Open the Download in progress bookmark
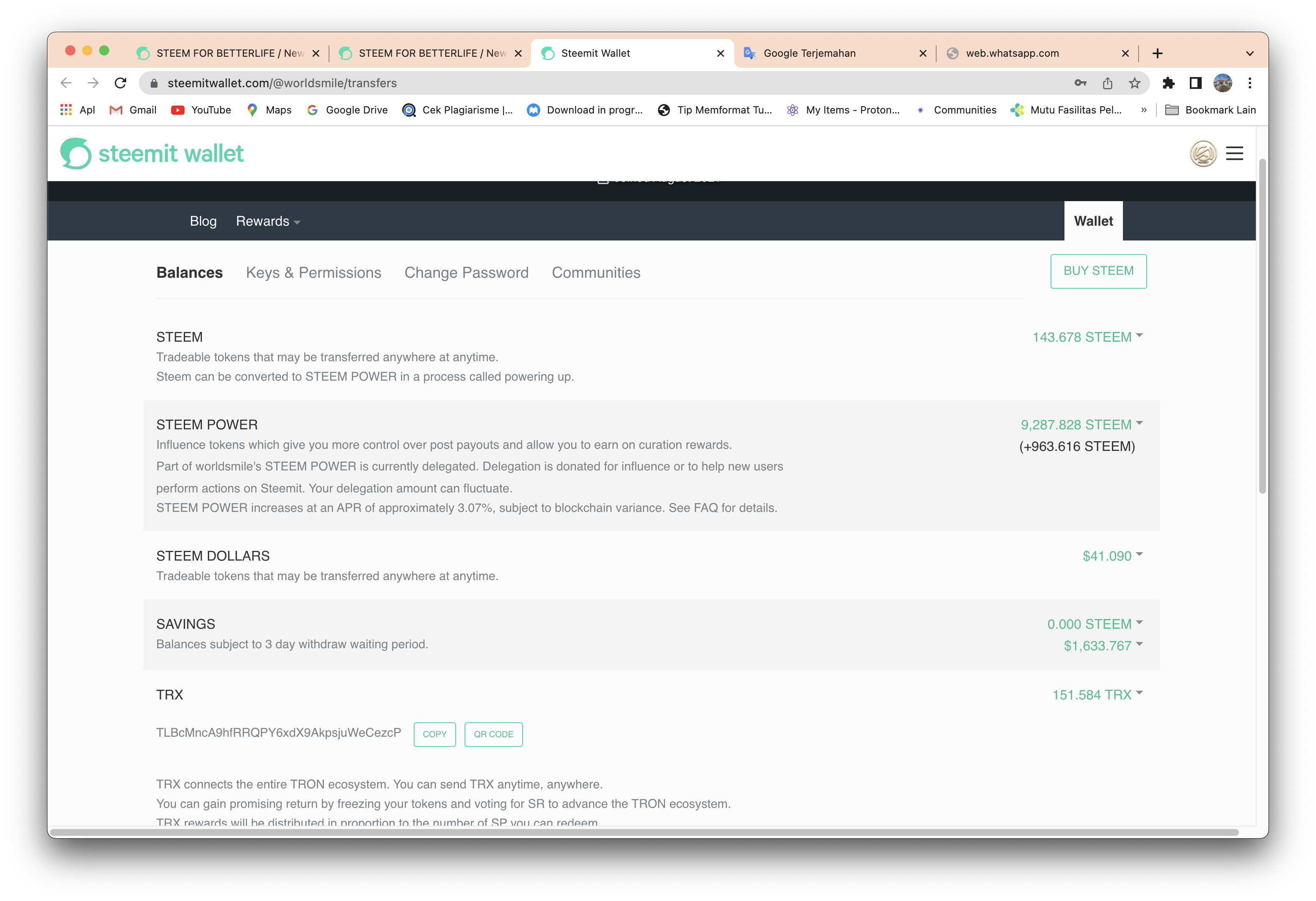 [585, 110]
